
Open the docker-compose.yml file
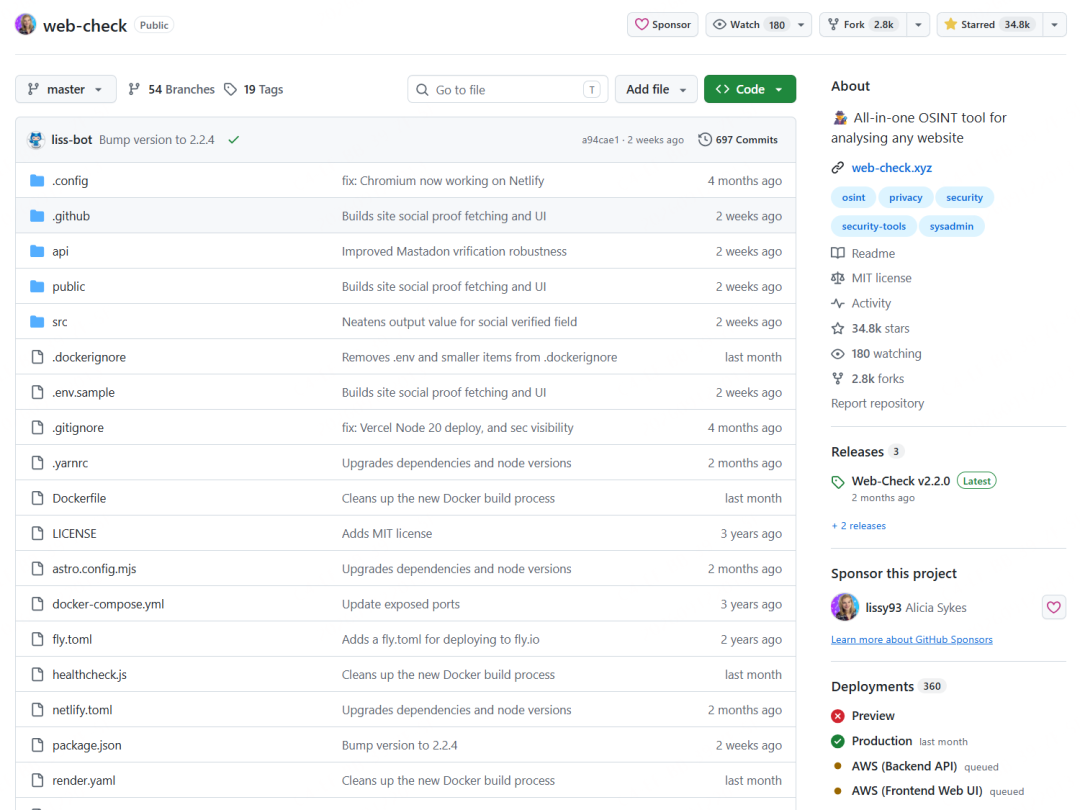[108, 604]
